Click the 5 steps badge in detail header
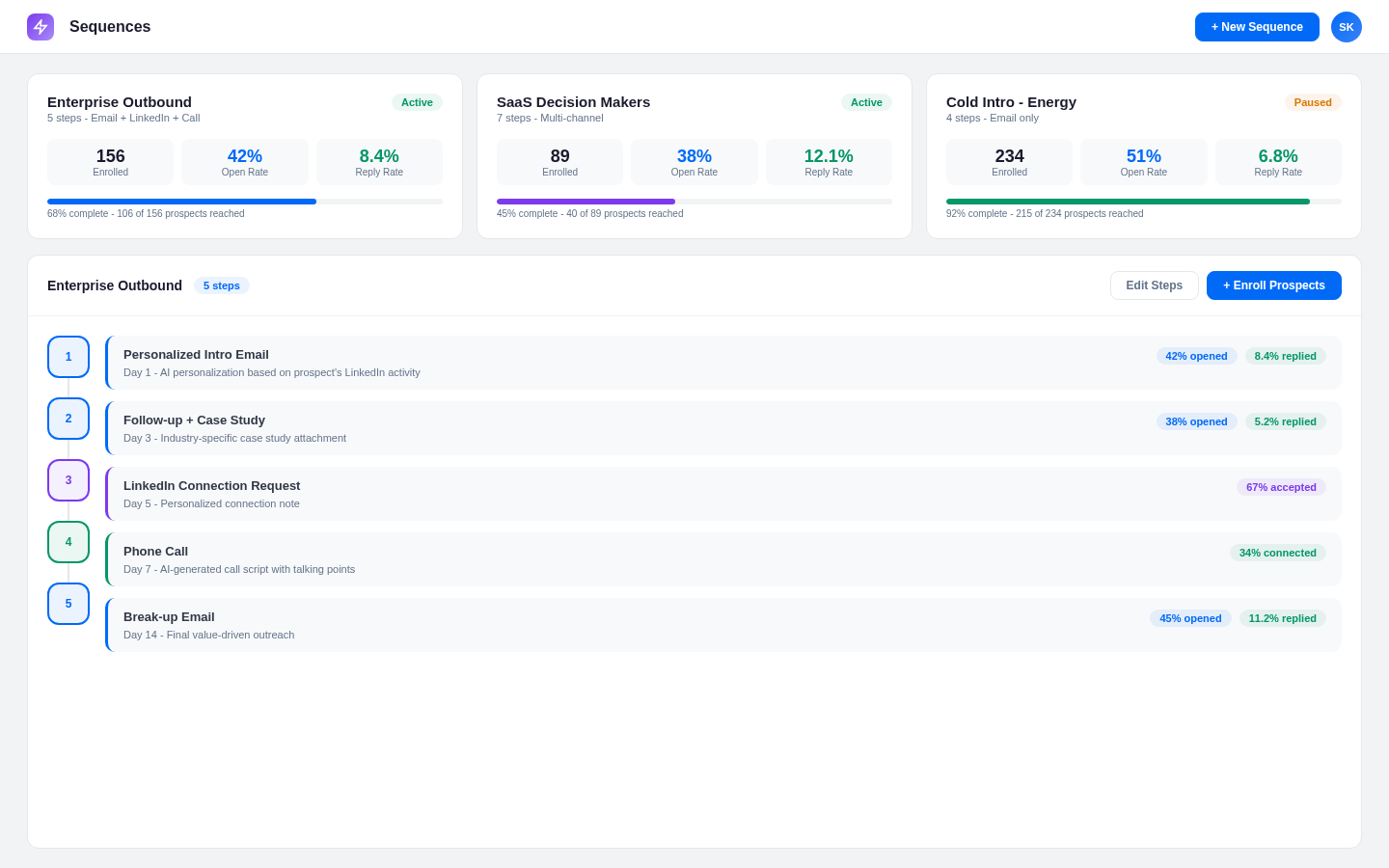Viewport: 1389px width, 868px height. [222, 285]
